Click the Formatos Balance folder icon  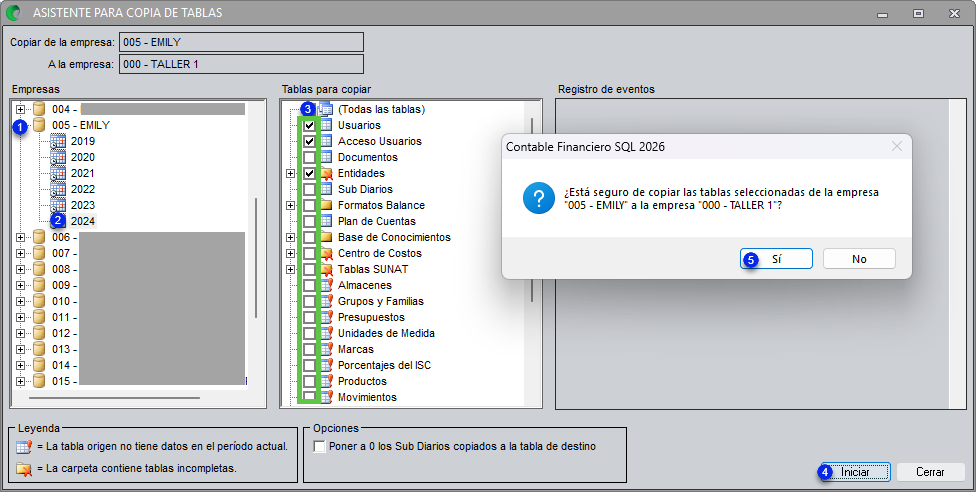(x=326, y=206)
